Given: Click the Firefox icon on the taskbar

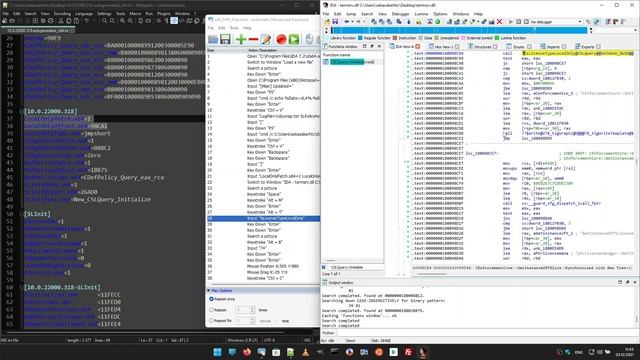Looking at the screenshot, I should click(x=247, y=352).
